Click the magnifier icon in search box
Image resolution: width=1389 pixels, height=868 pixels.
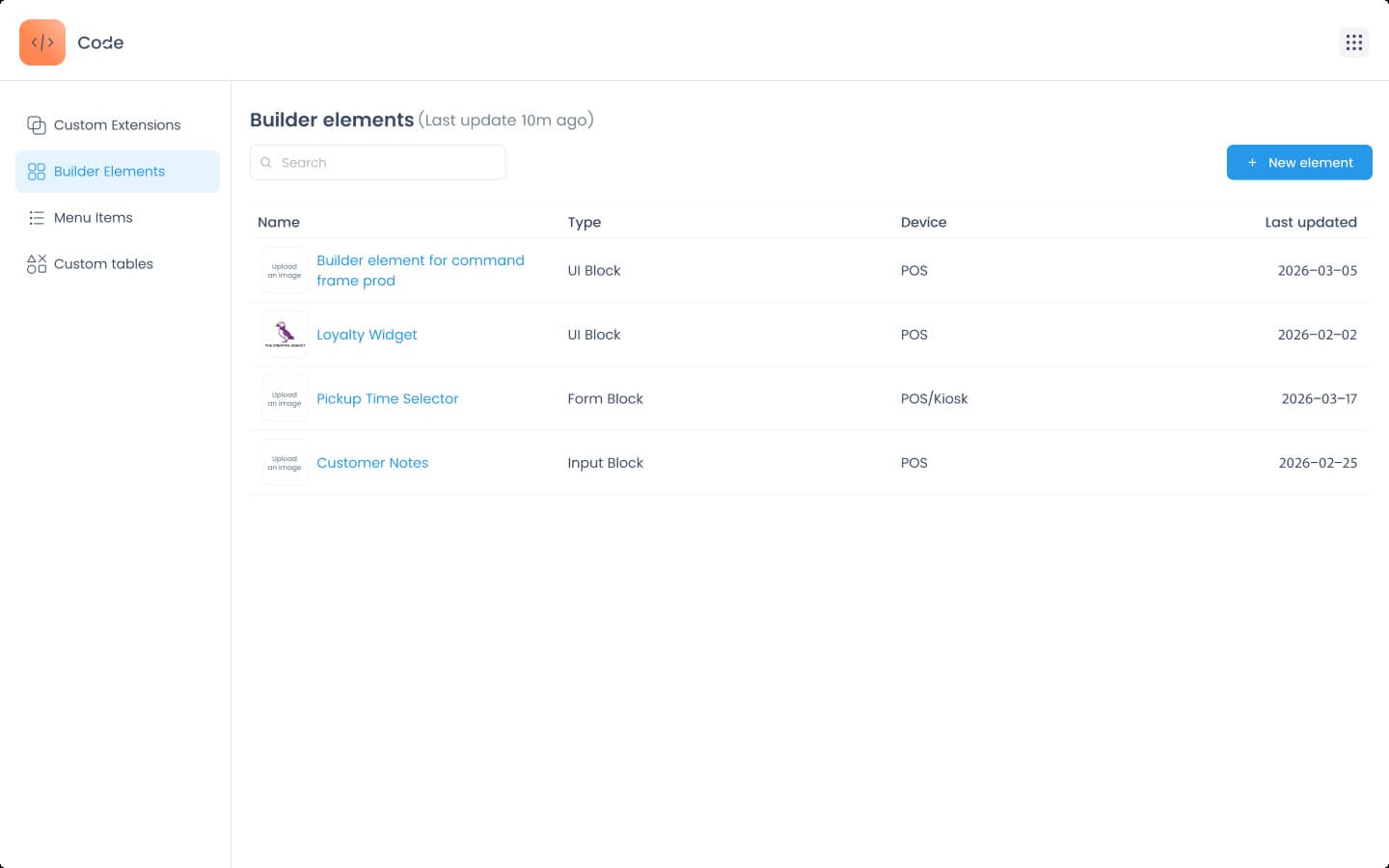click(266, 162)
